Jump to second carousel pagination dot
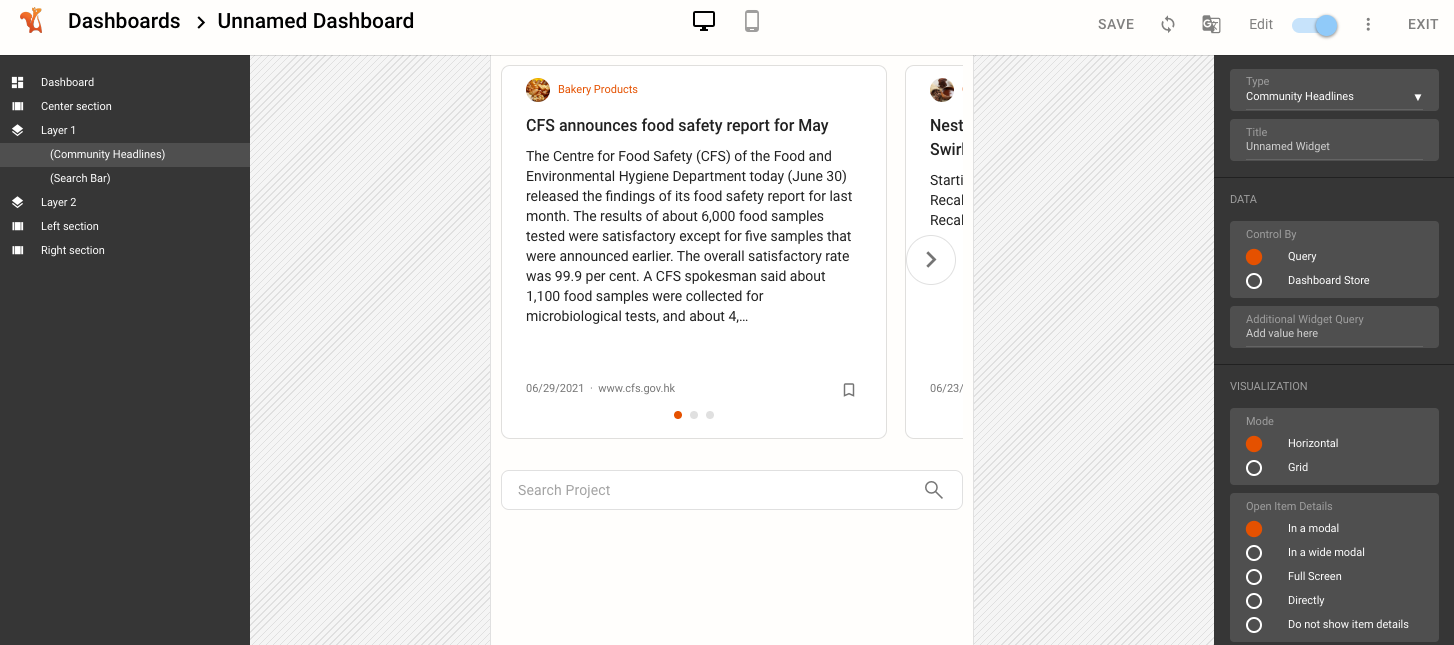The width and height of the screenshot is (1454, 645). point(694,415)
